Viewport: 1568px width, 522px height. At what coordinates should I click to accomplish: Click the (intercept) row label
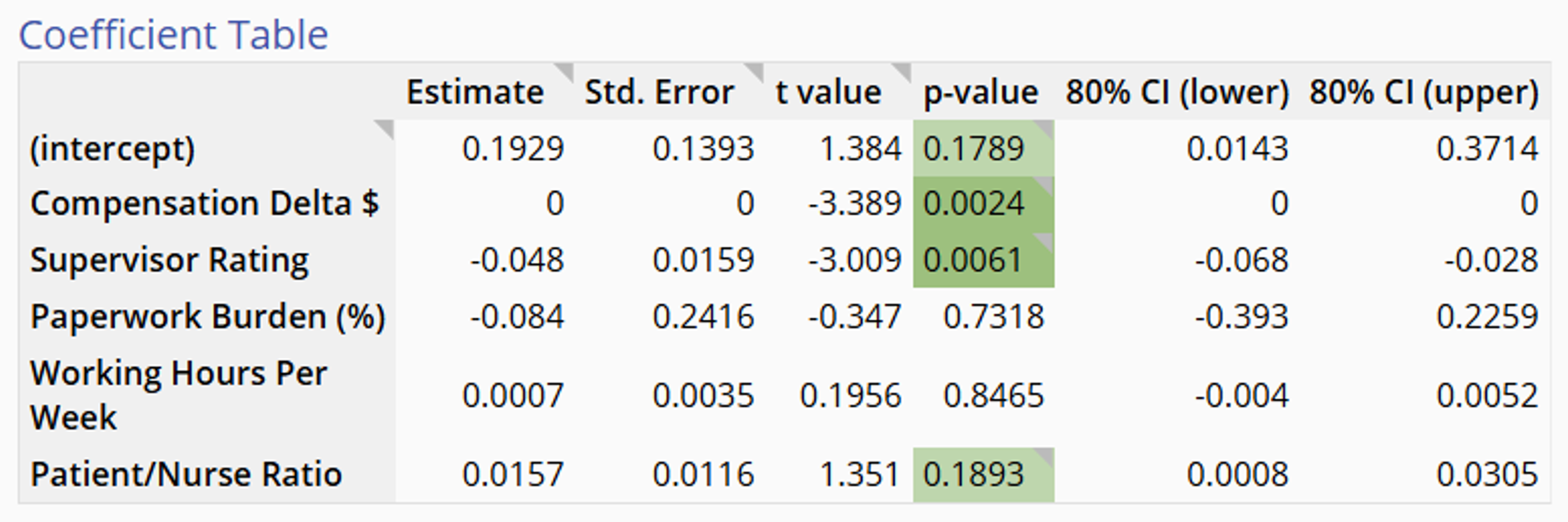[112, 149]
